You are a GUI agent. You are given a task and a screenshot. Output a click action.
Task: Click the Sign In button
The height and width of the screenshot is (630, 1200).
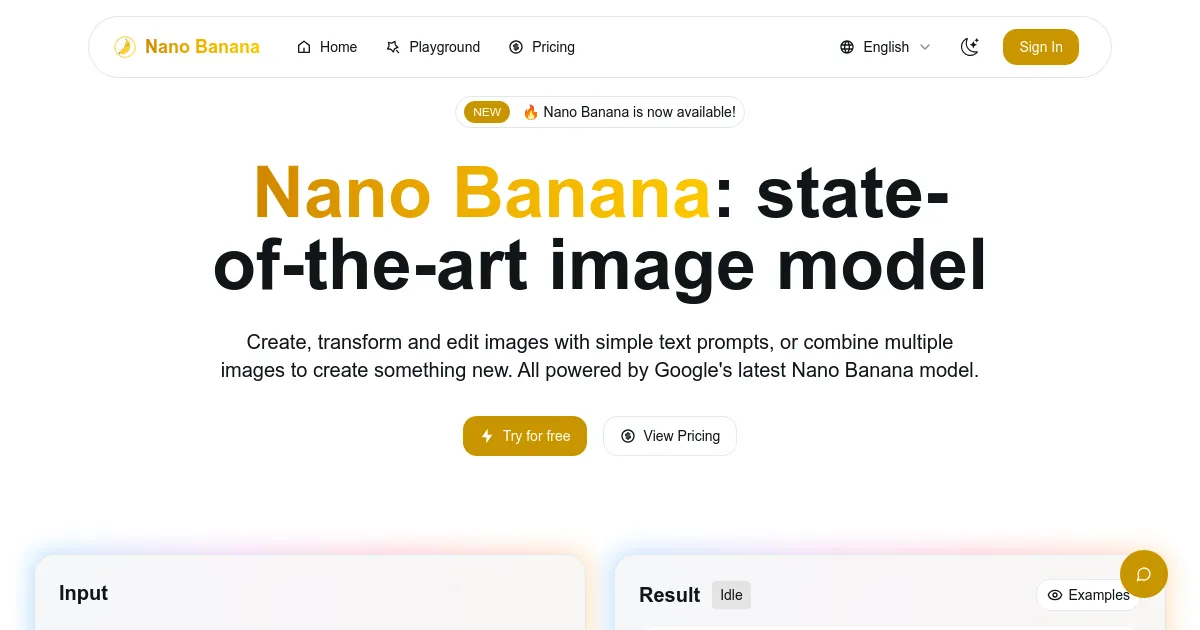[x=1040, y=46]
